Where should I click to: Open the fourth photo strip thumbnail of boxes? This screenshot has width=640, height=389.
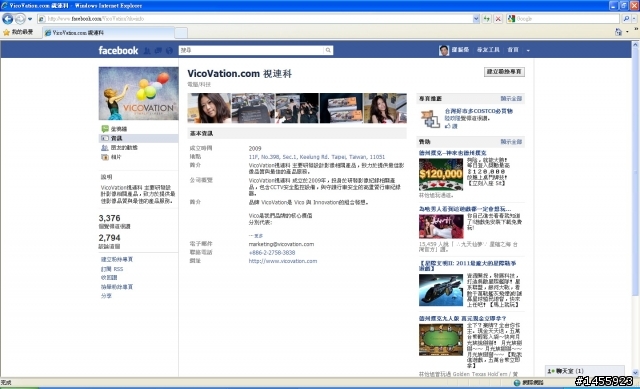coord(341,108)
